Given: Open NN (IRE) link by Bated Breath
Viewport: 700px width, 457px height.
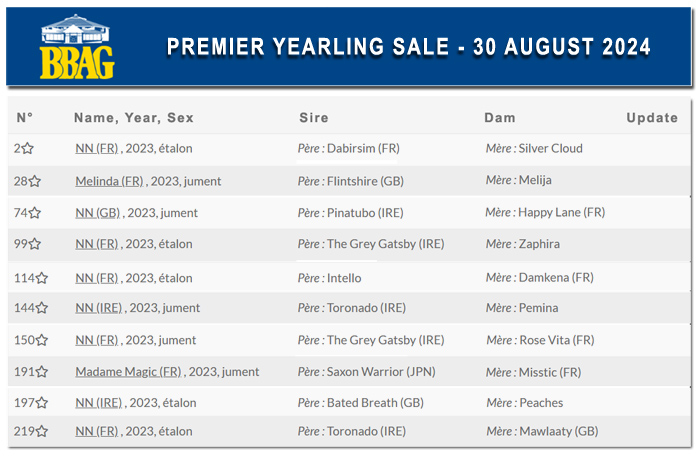Looking at the screenshot, I should pos(98,403).
